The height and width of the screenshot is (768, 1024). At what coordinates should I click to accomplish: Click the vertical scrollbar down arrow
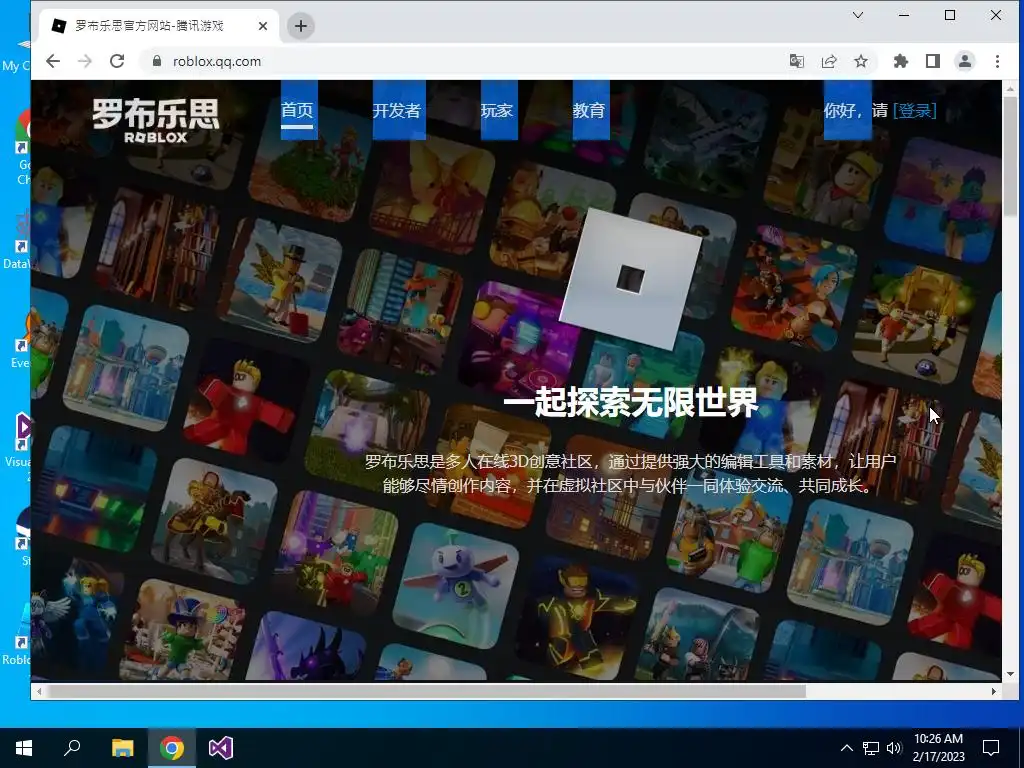pyautogui.click(x=1010, y=674)
